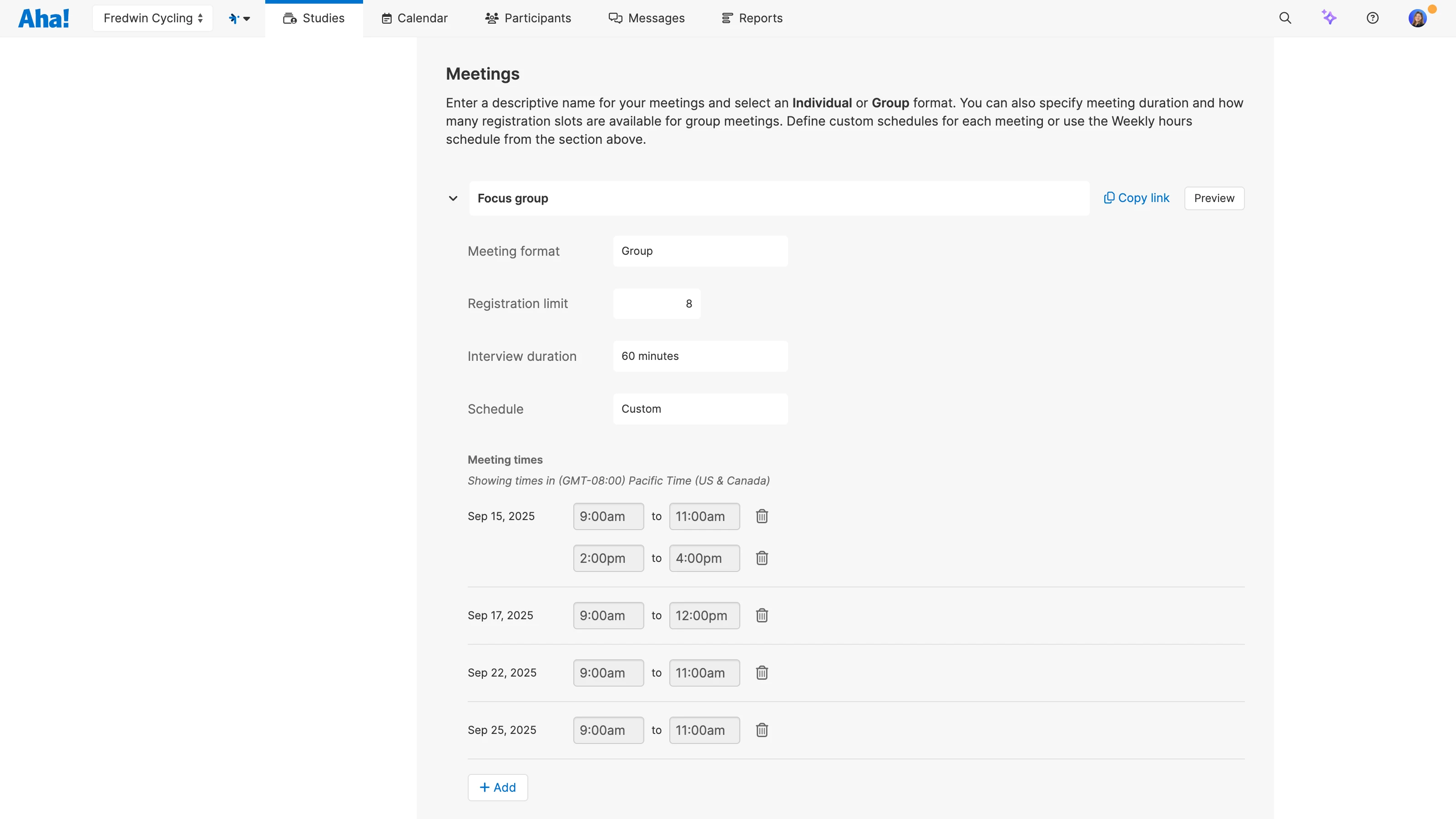Open the AI sparkle assistant icon

coord(1329,18)
